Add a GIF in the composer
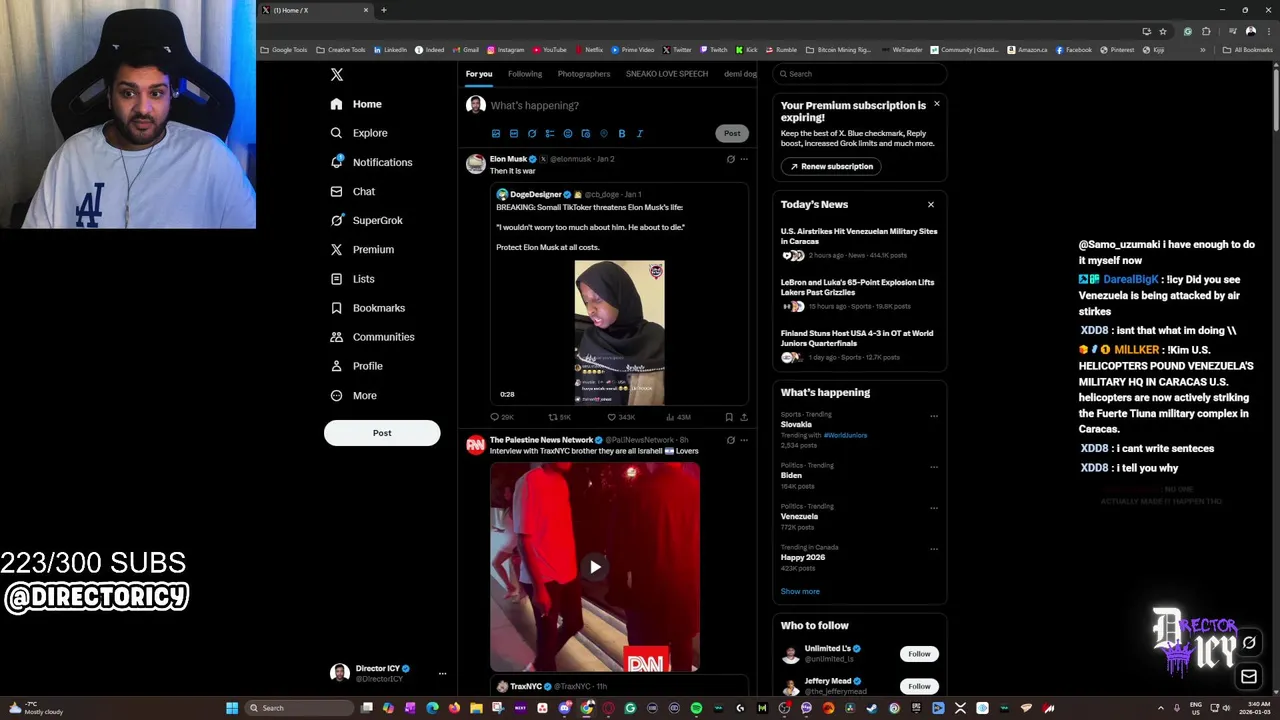Viewport: 1280px width, 720px height. [514, 133]
